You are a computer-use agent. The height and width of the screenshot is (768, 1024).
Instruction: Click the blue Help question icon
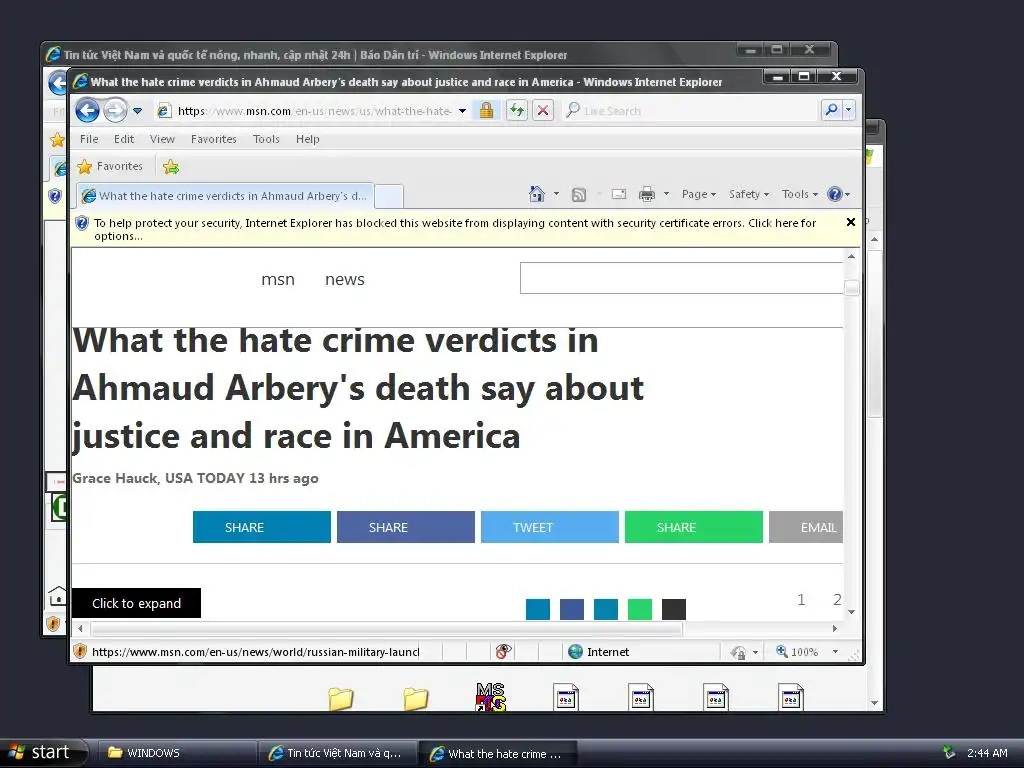pyautogui.click(x=835, y=194)
